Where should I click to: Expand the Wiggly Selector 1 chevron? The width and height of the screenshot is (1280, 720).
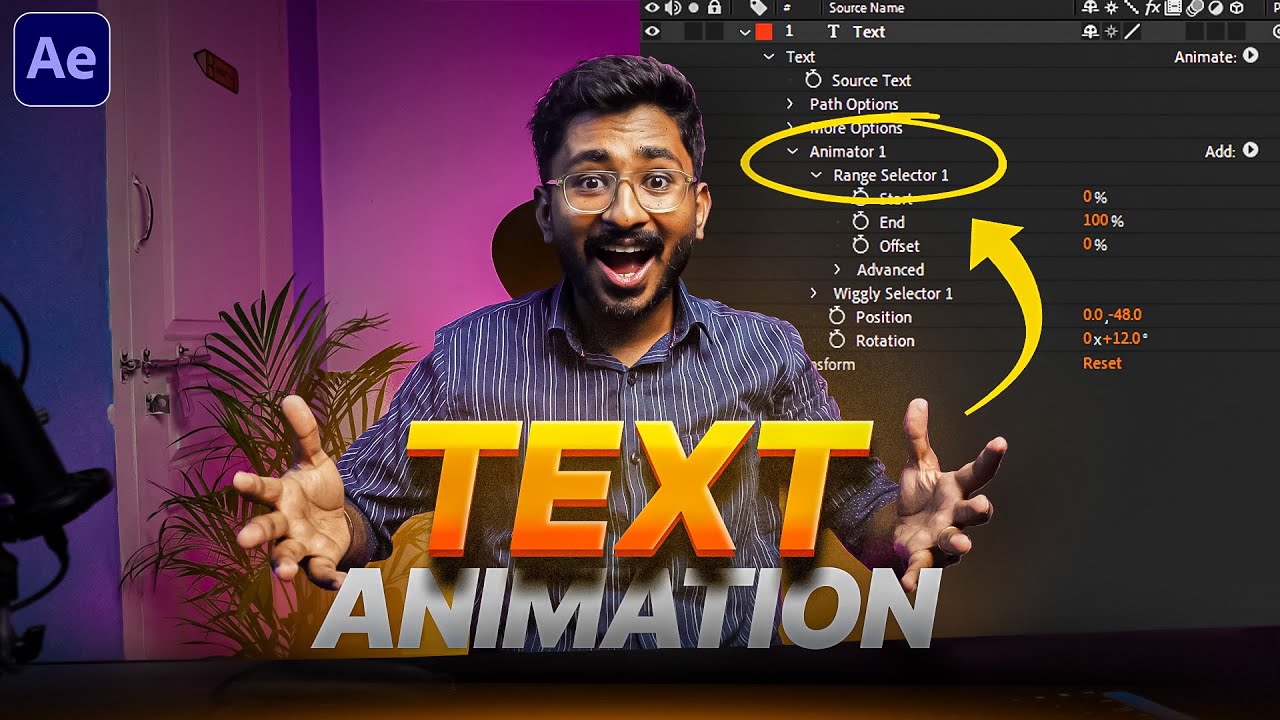coord(814,293)
